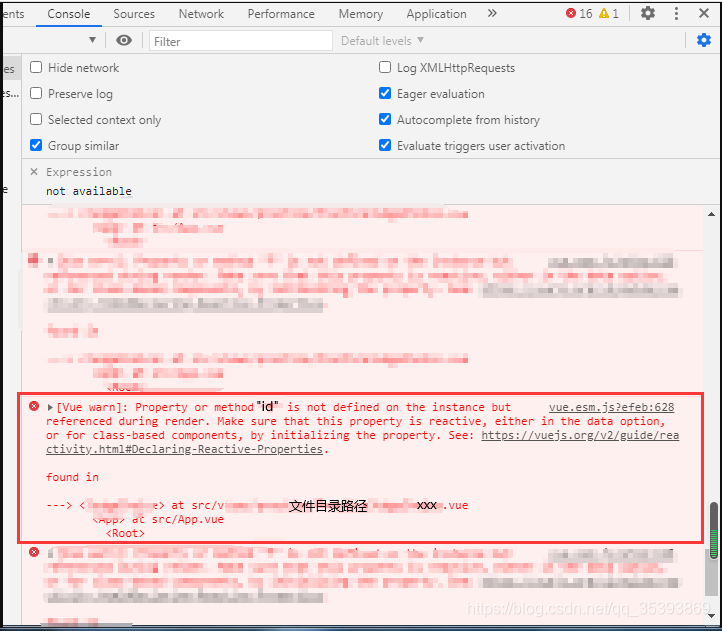The image size is (722, 631).
Task: Uncheck the Eager evaluation checkbox
Action: coord(385,93)
